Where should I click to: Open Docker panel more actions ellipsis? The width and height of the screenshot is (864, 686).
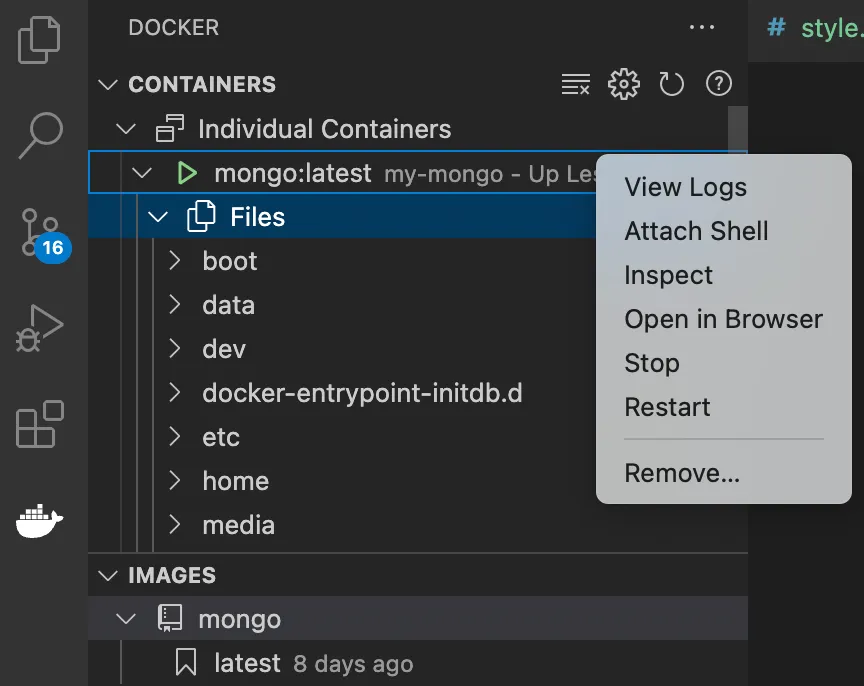click(x=702, y=27)
